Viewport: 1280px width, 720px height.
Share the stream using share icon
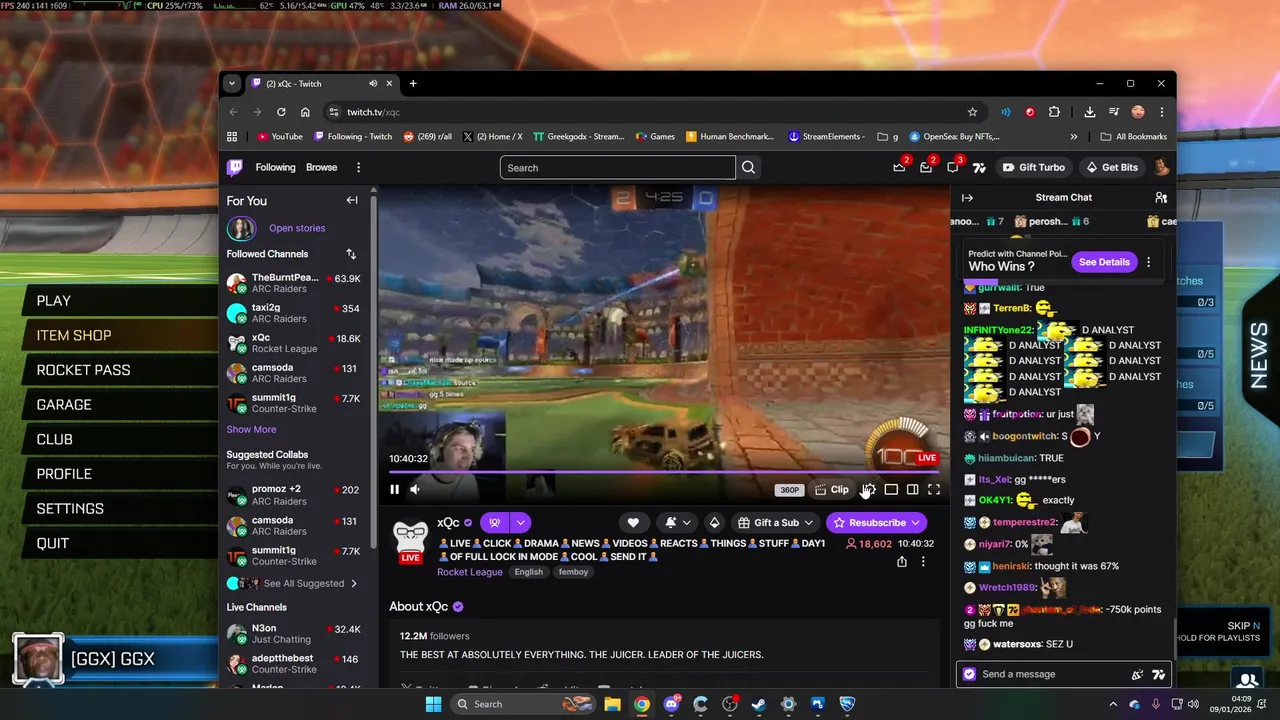pyautogui.click(x=901, y=562)
